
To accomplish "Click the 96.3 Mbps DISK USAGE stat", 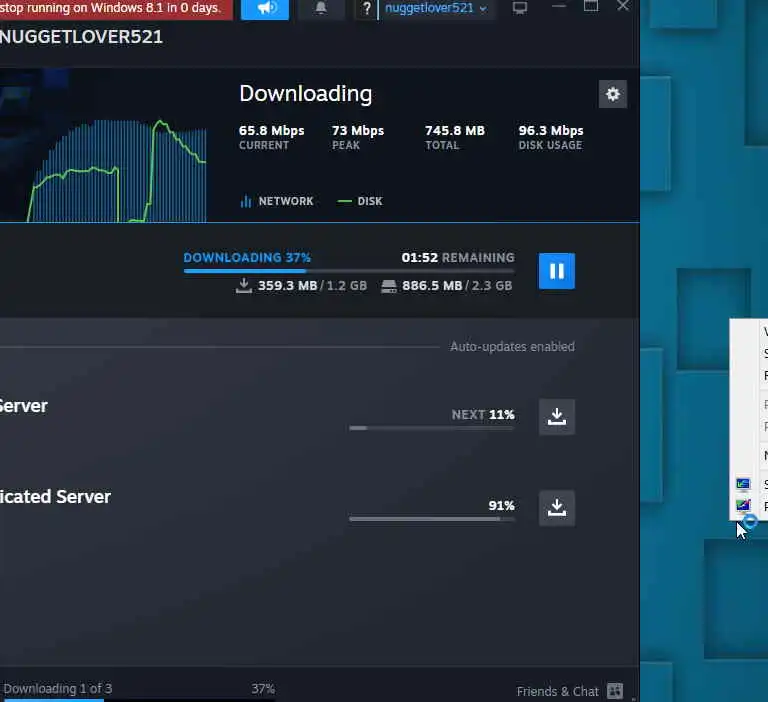I will 551,137.
